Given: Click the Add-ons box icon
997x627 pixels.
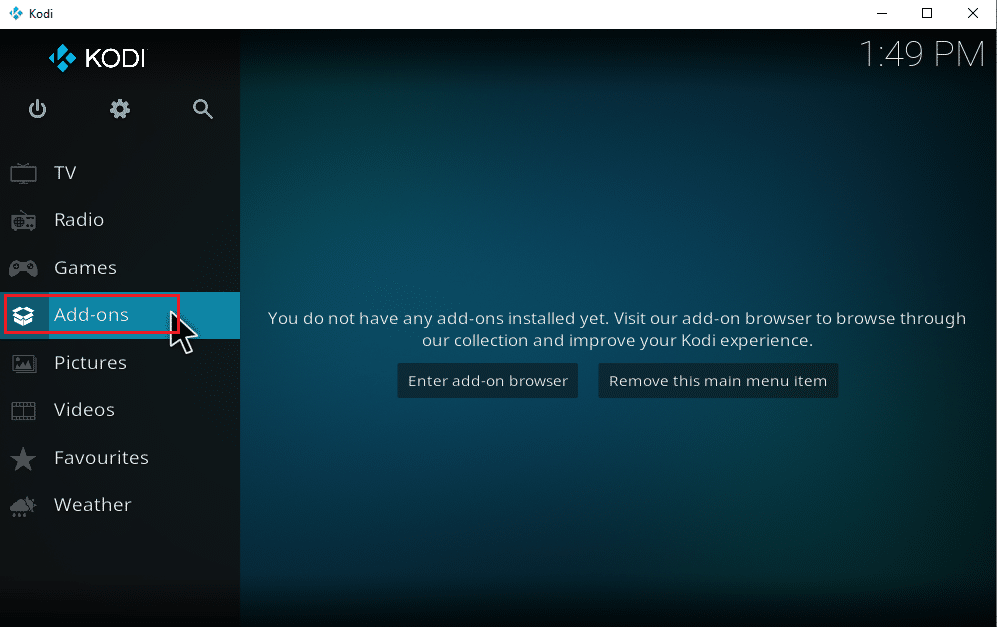Looking at the screenshot, I should (24, 315).
